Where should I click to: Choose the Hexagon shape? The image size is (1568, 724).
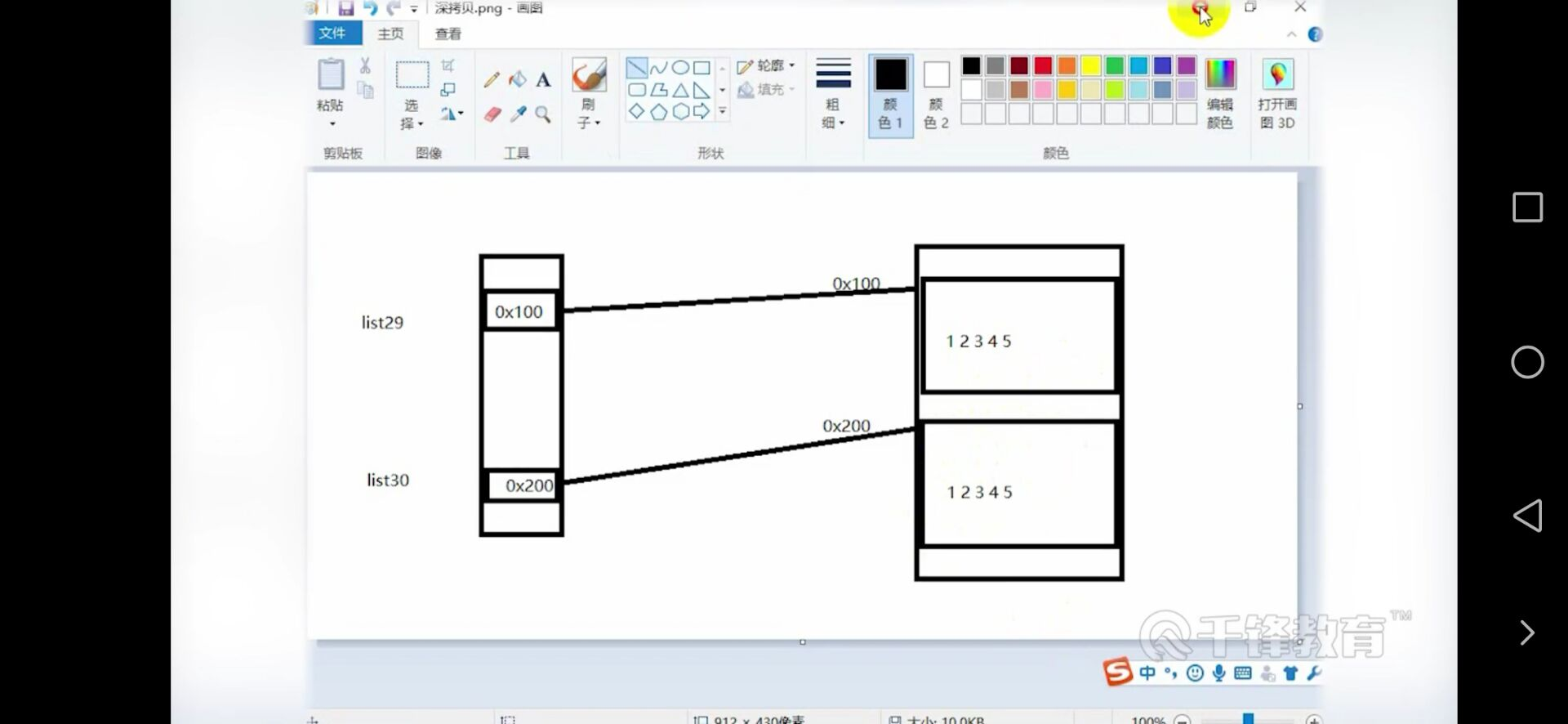[x=680, y=111]
